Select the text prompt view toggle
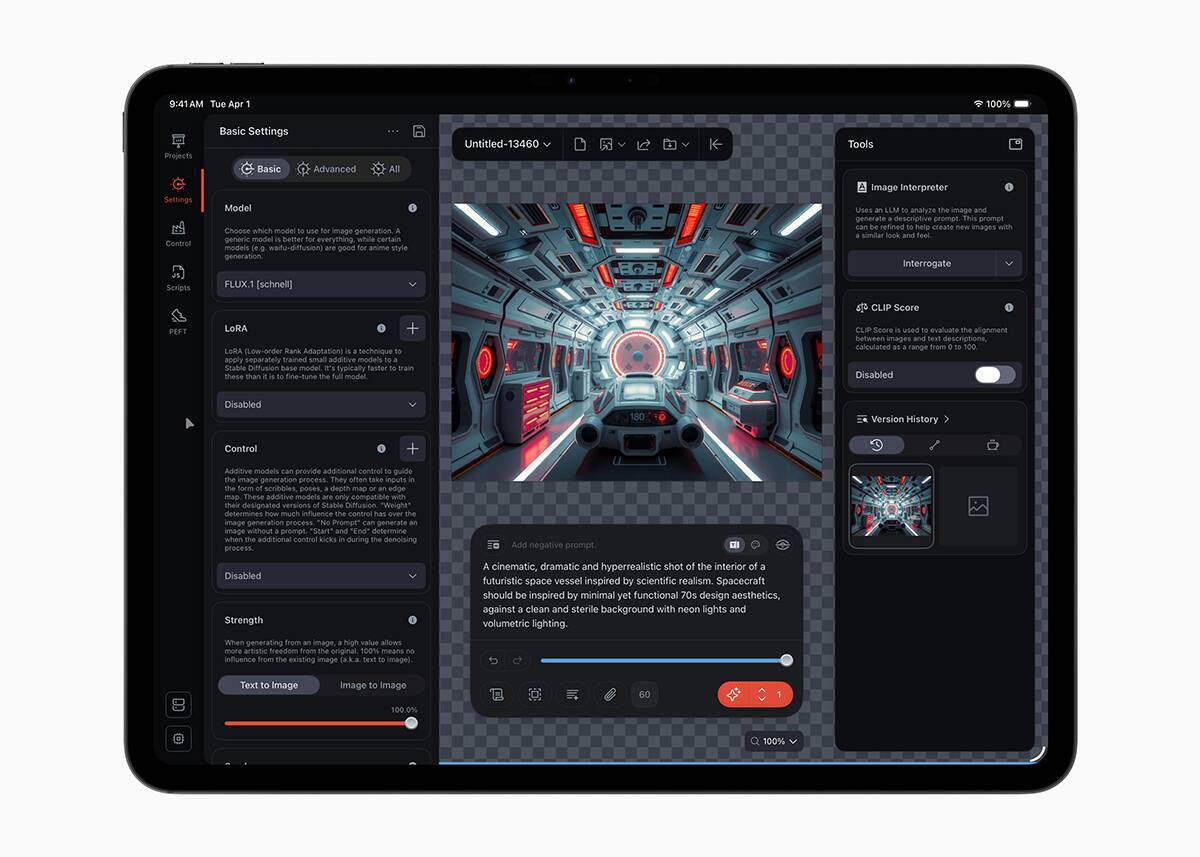Viewport: 1200px width, 857px height. [x=735, y=545]
